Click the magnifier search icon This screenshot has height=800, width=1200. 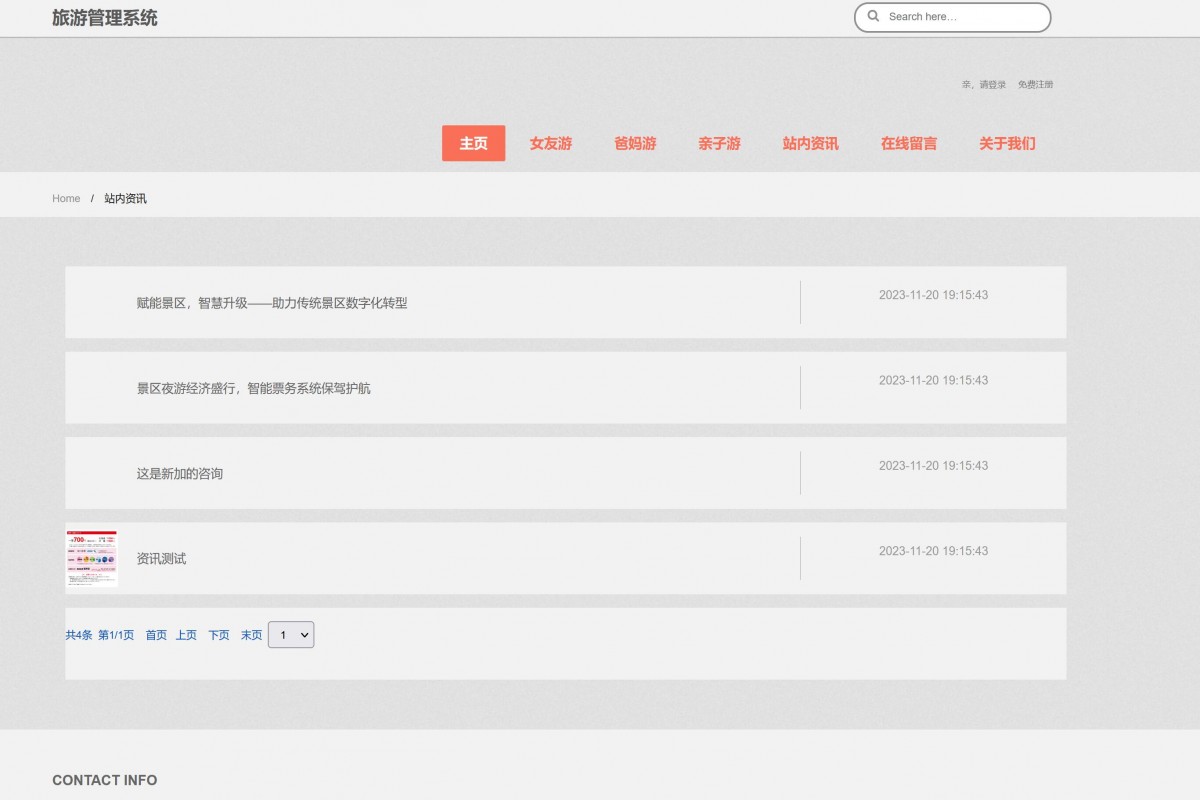coord(873,16)
